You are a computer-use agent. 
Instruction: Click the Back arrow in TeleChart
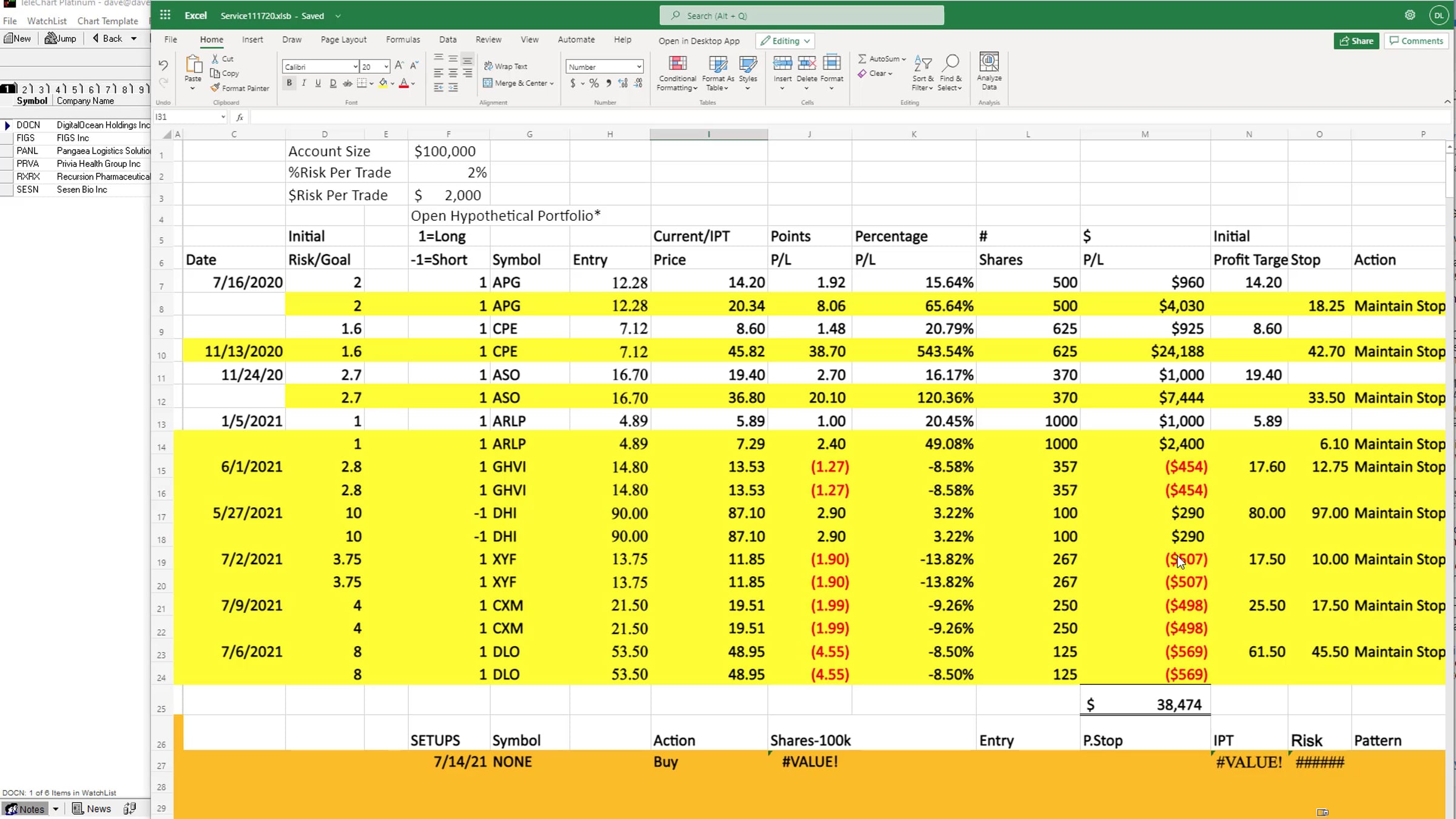(107, 38)
